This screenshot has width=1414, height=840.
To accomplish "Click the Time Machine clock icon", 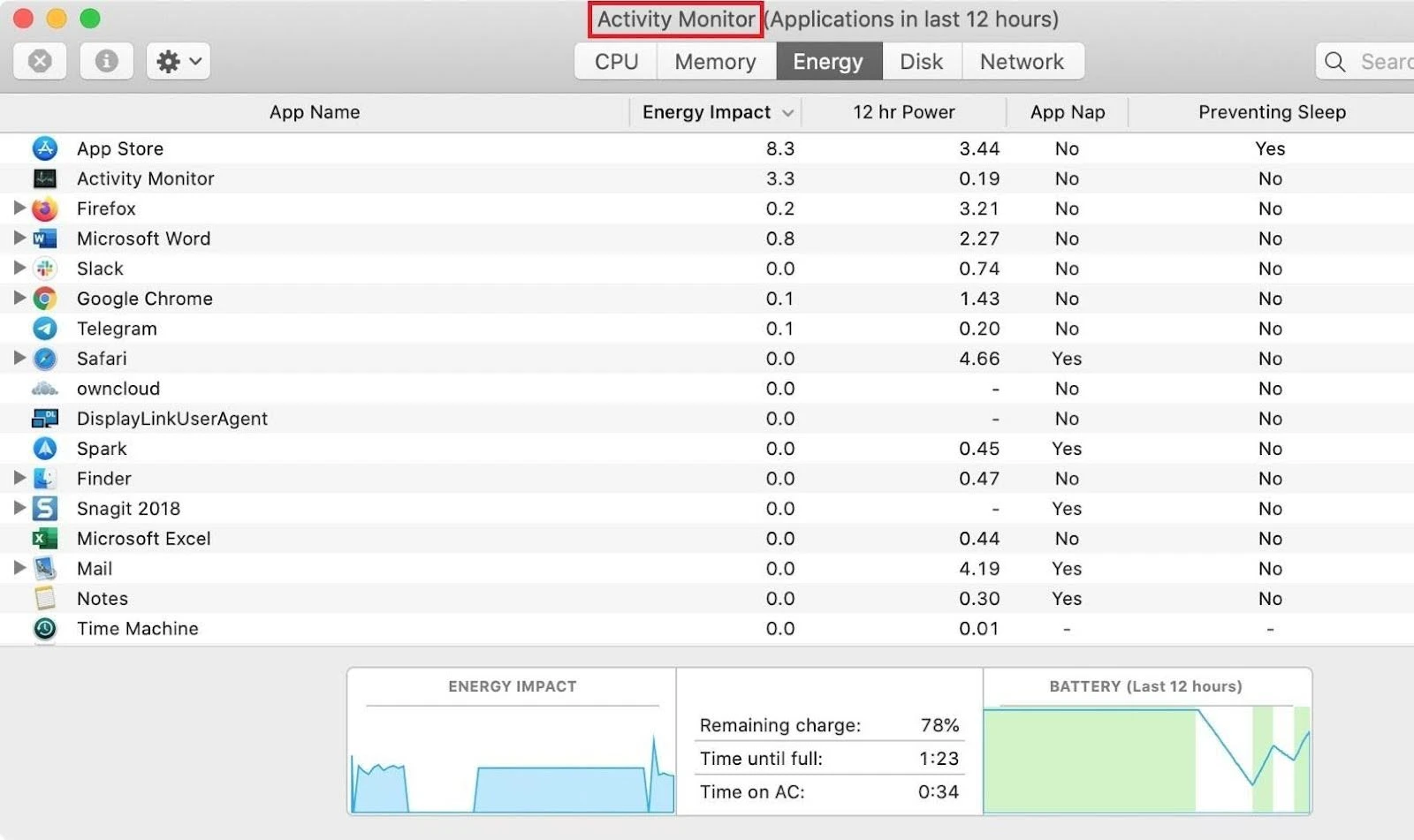I will tap(44, 629).
